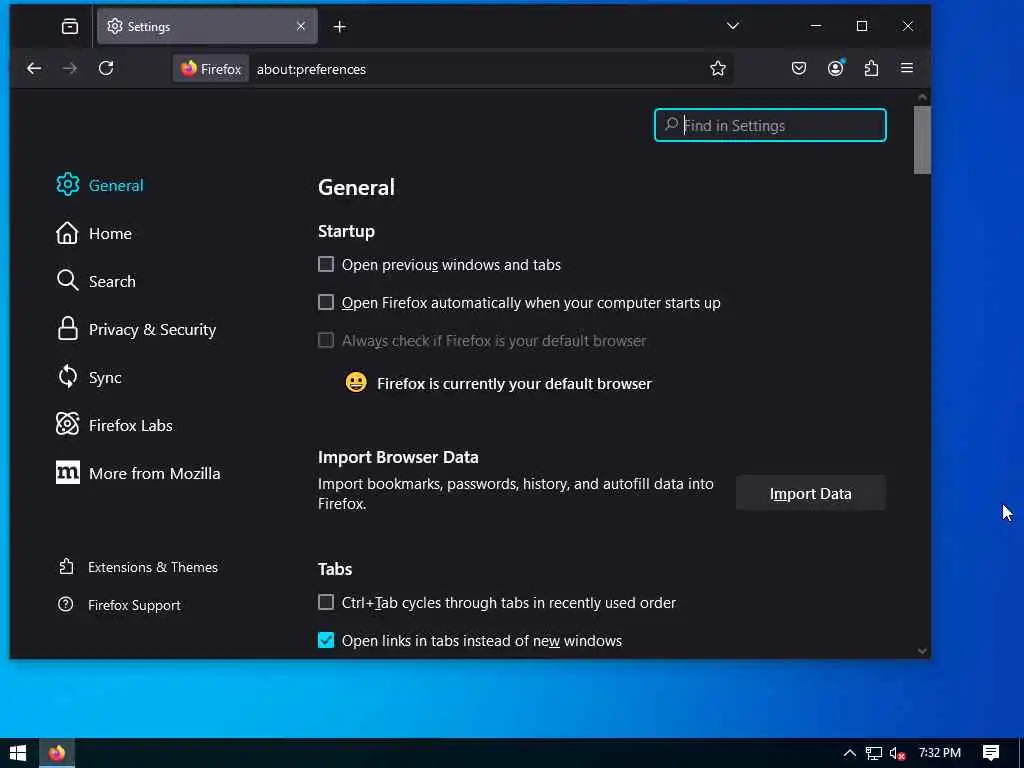Uncheck Open links in tabs instead of windows
This screenshot has height=768, width=1024.
(326, 640)
